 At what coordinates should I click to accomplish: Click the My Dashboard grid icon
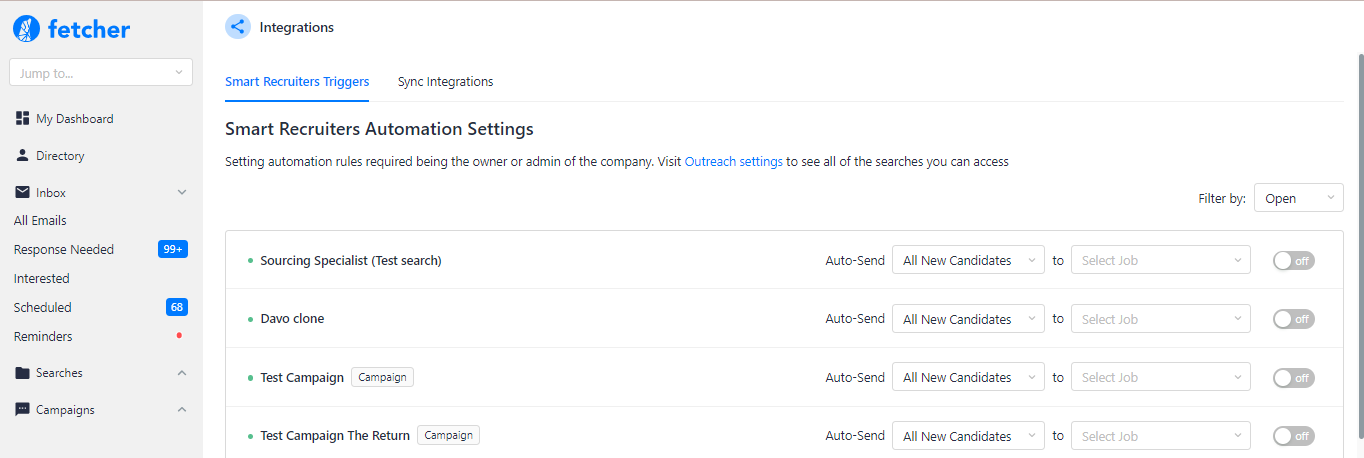pyautogui.click(x=23, y=119)
